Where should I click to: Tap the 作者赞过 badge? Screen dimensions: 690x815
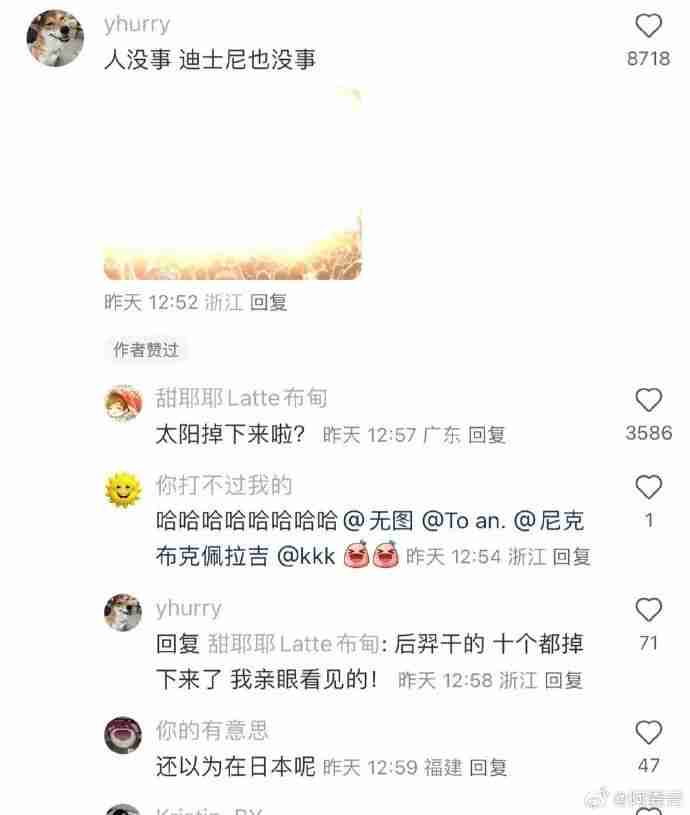(146, 350)
